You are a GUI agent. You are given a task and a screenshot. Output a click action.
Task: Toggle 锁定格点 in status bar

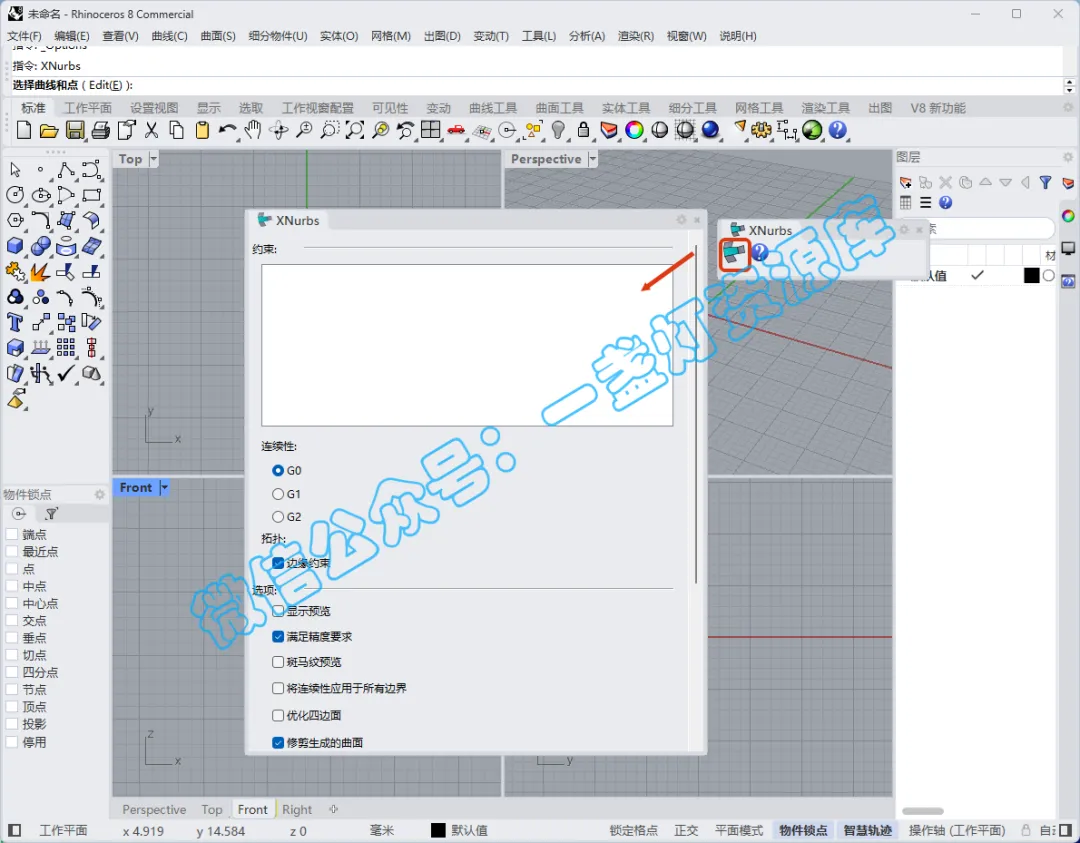(634, 831)
